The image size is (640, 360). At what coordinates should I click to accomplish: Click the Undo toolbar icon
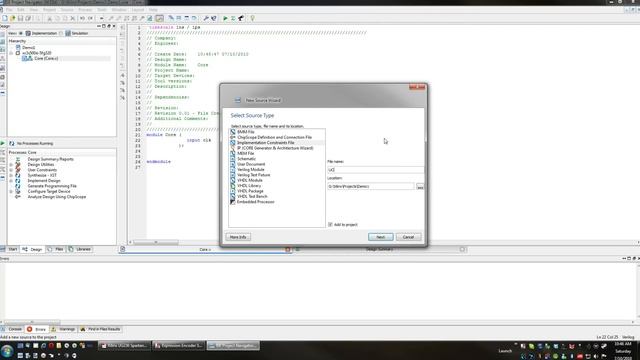[82, 18]
